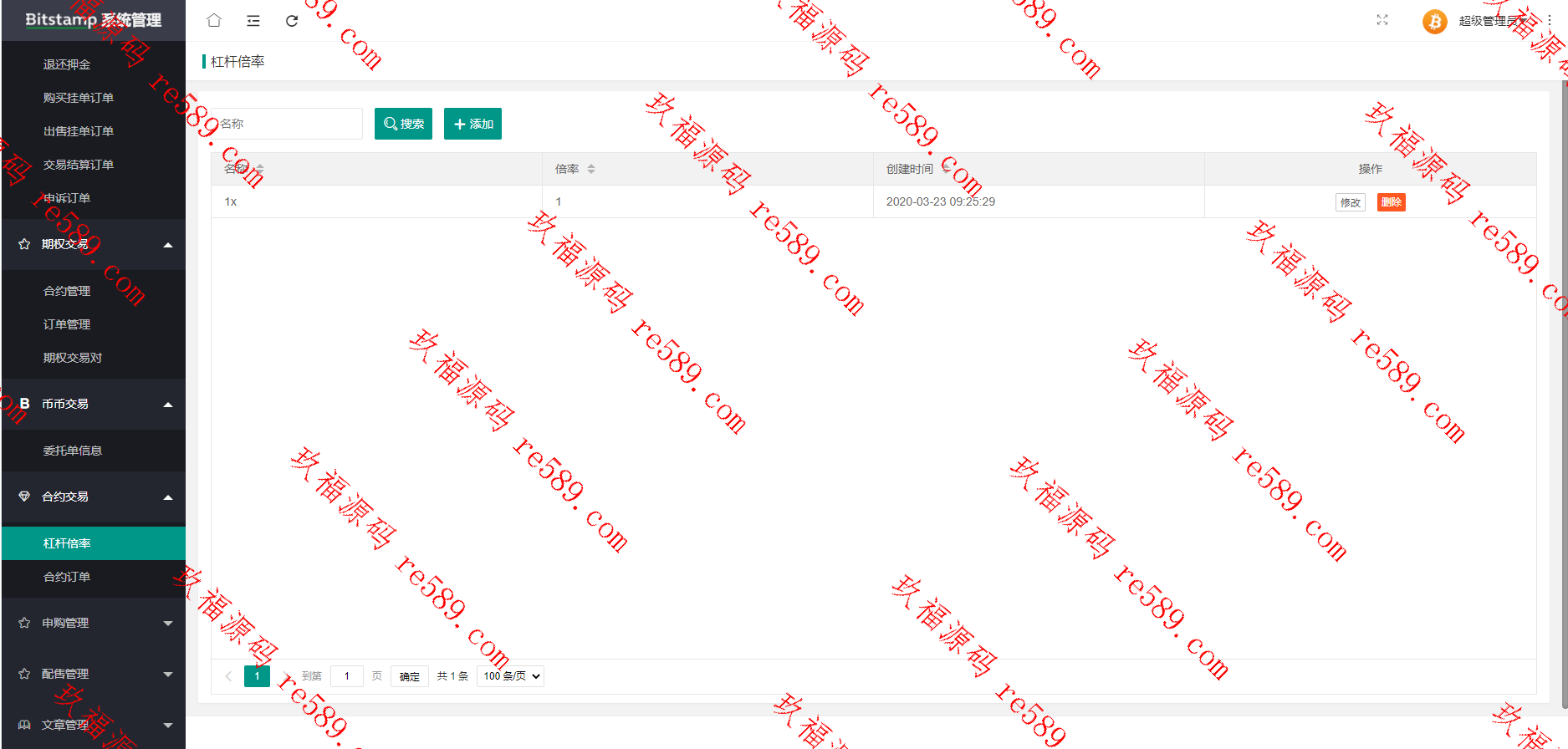1568x749 pixels.
Task: Expand the 文章管理 menu group
Action: coord(168,726)
